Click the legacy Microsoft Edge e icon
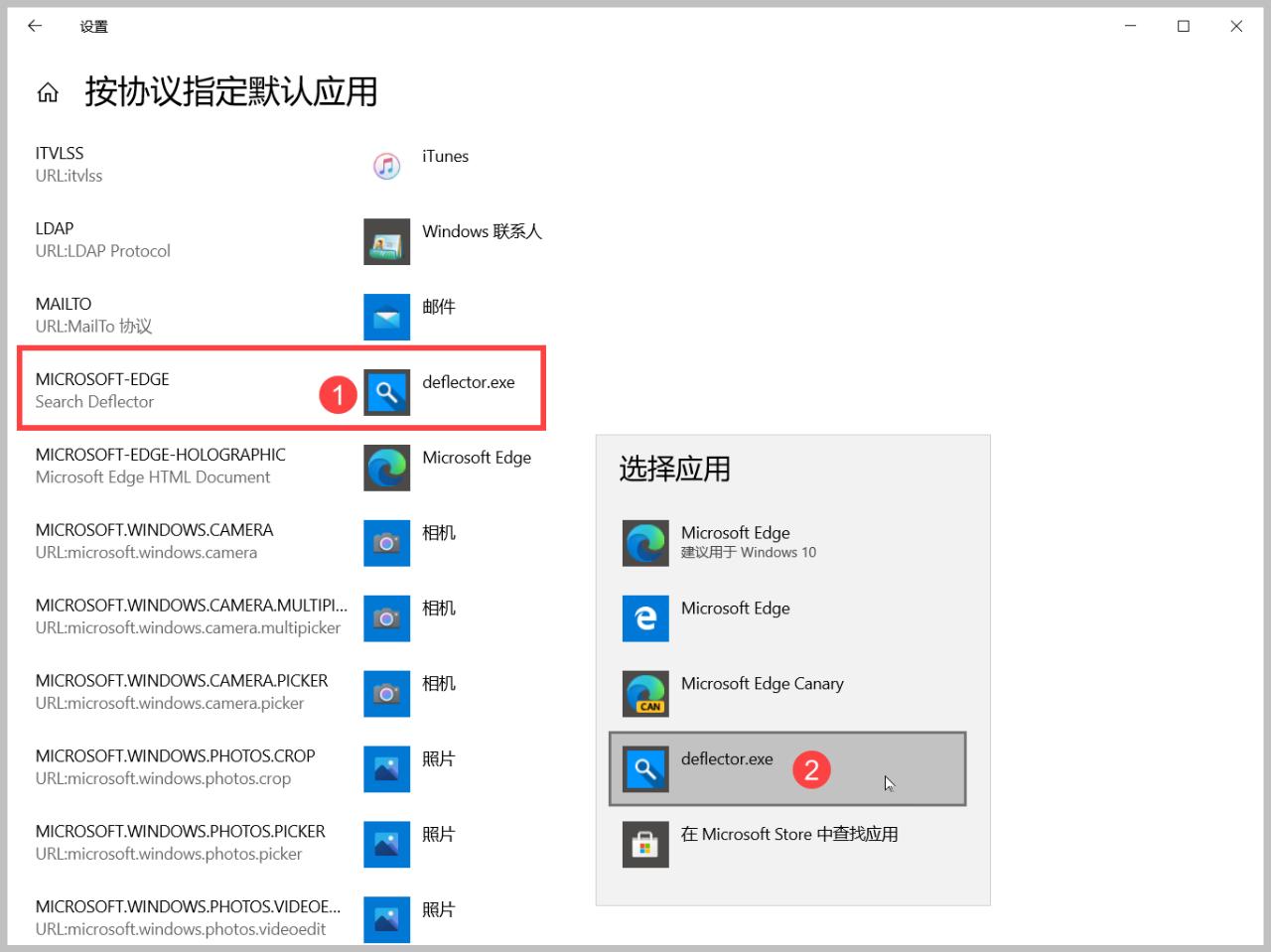 [x=645, y=618]
